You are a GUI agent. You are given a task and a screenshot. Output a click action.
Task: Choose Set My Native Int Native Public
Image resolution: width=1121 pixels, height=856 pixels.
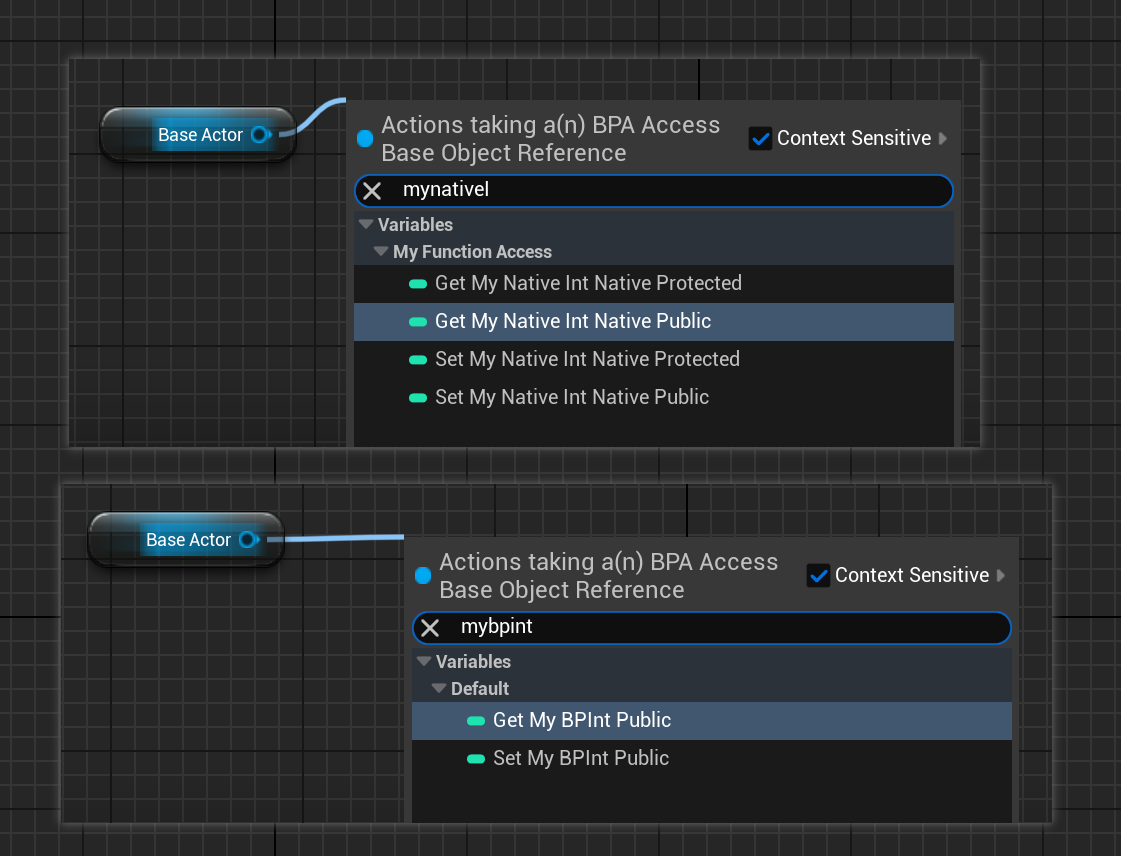[x=572, y=398]
